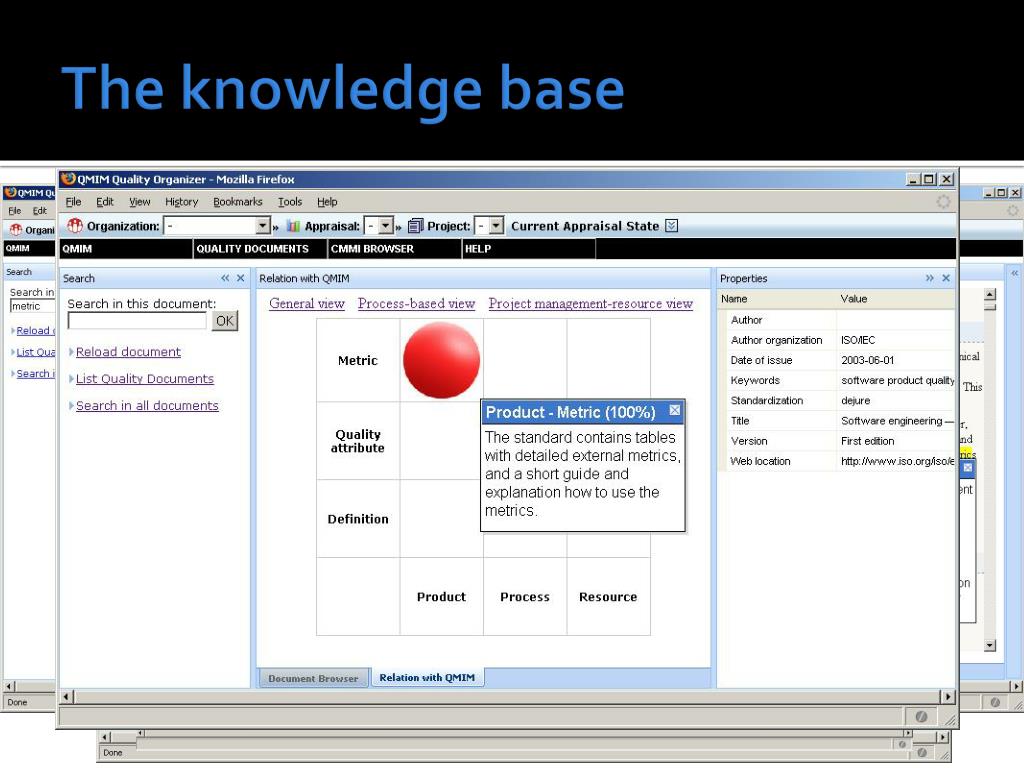1024x768 pixels.
Task: Click the Appraisal chart icon
Action: point(293,226)
